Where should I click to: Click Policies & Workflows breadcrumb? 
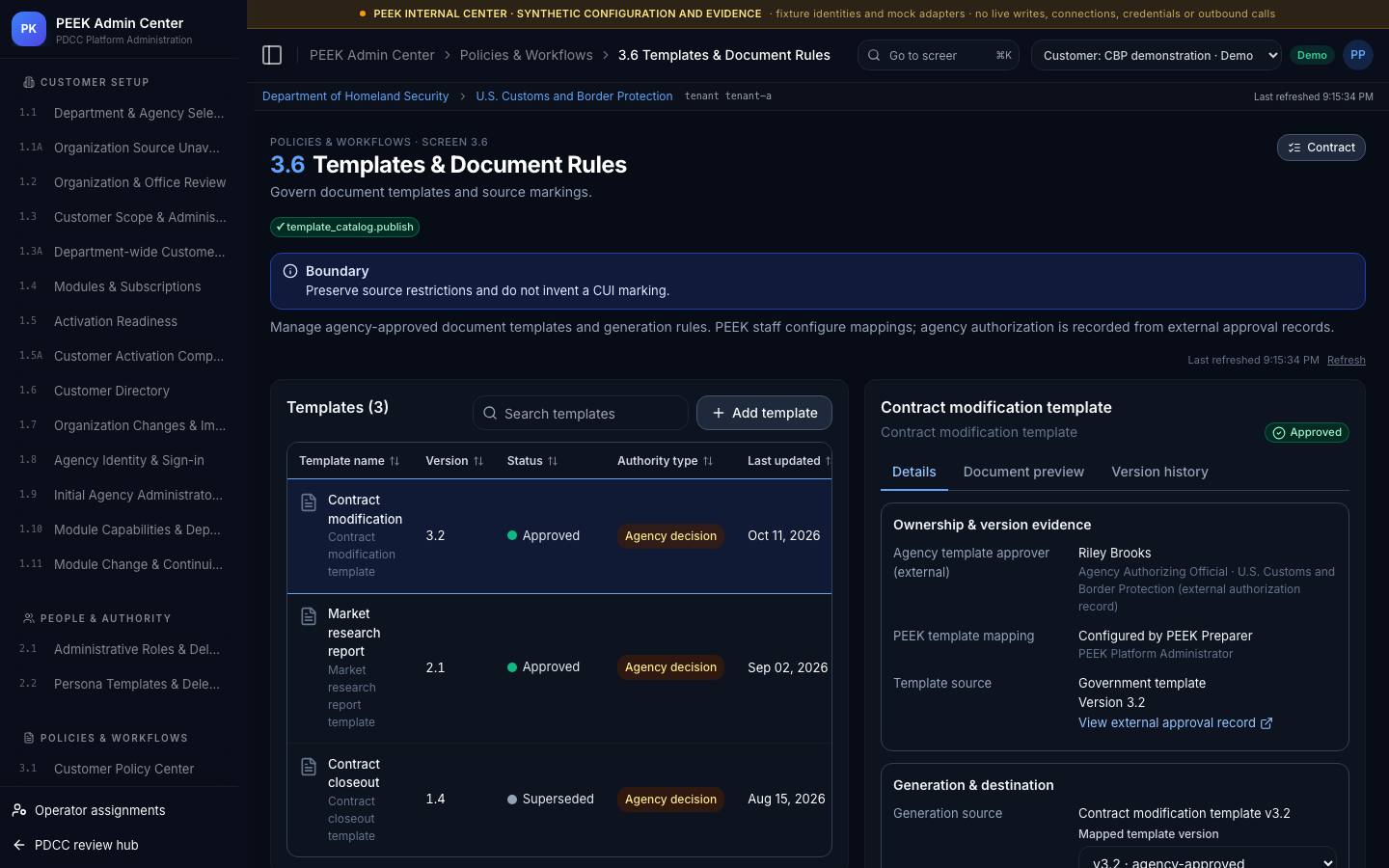[x=527, y=55]
